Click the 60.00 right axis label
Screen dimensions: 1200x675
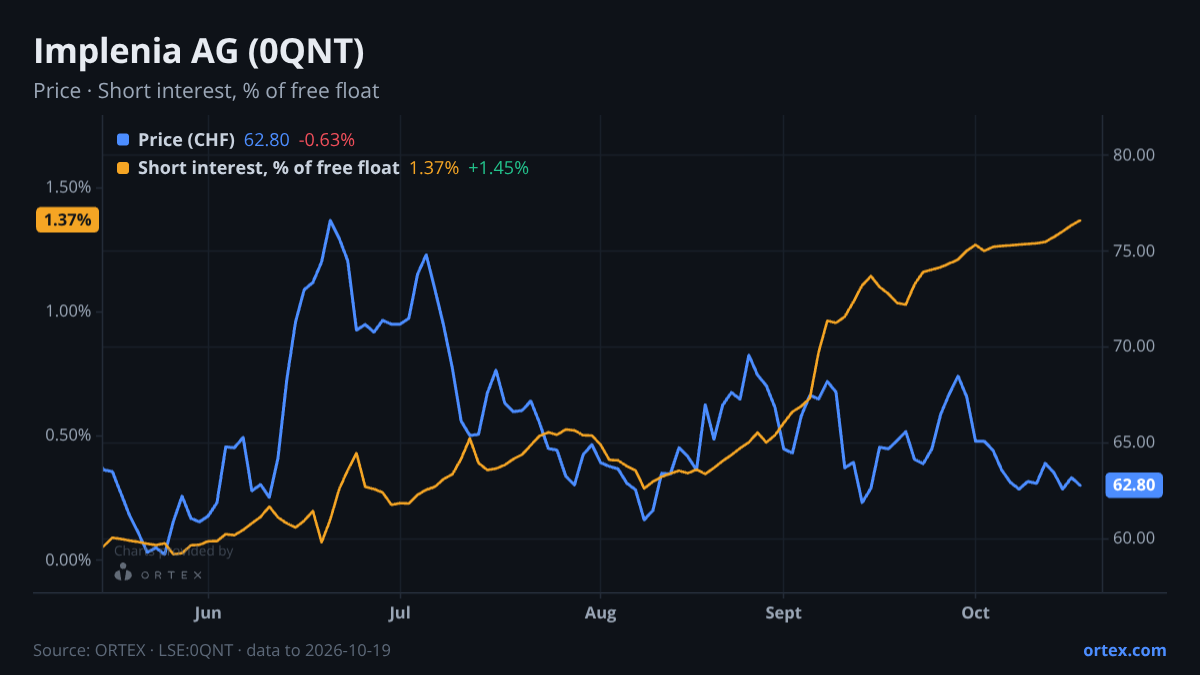click(1133, 538)
